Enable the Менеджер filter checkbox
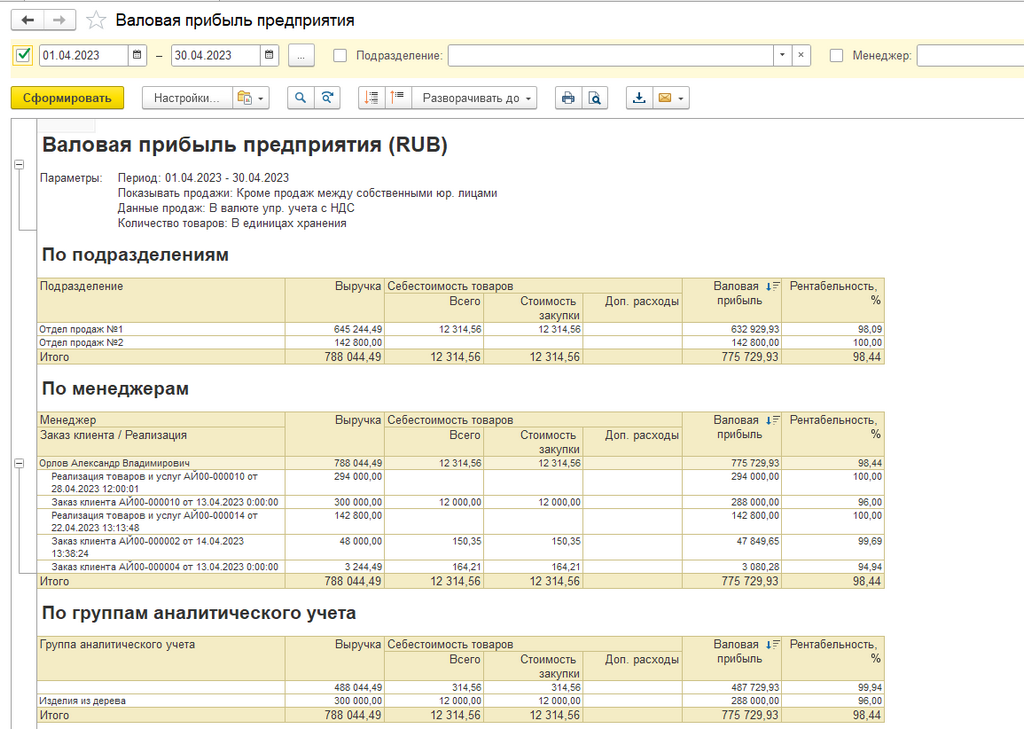The height and width of the screenshot is (729, 1024). point(836,56)
